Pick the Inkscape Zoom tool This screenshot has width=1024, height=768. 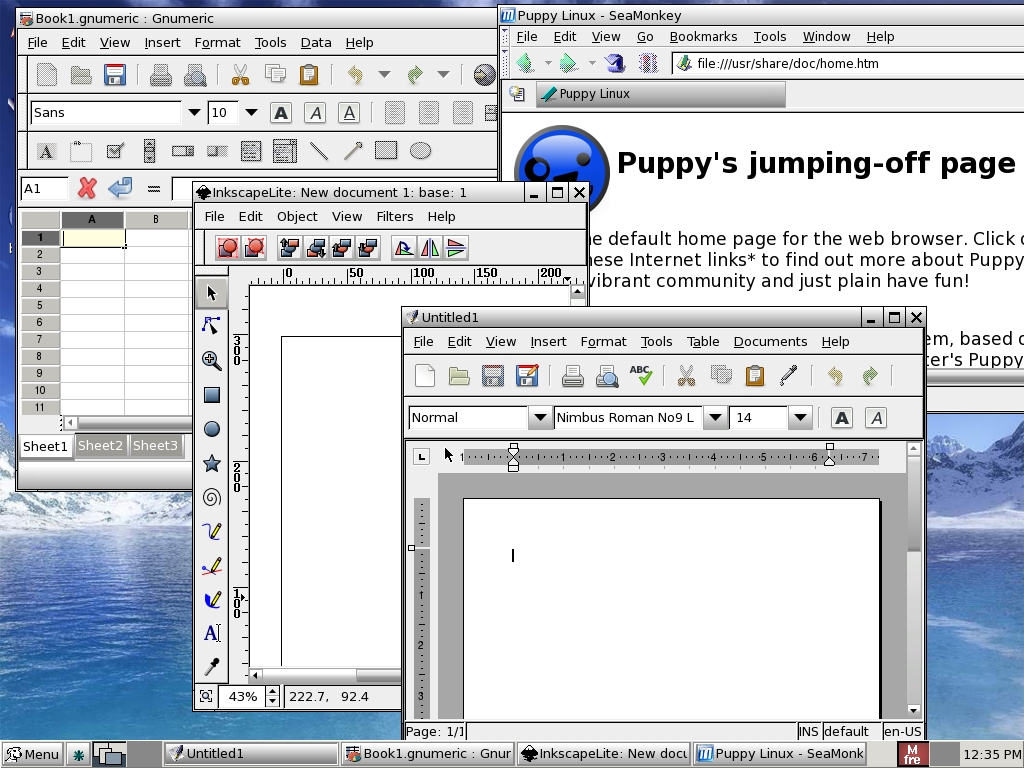point(211,361)
